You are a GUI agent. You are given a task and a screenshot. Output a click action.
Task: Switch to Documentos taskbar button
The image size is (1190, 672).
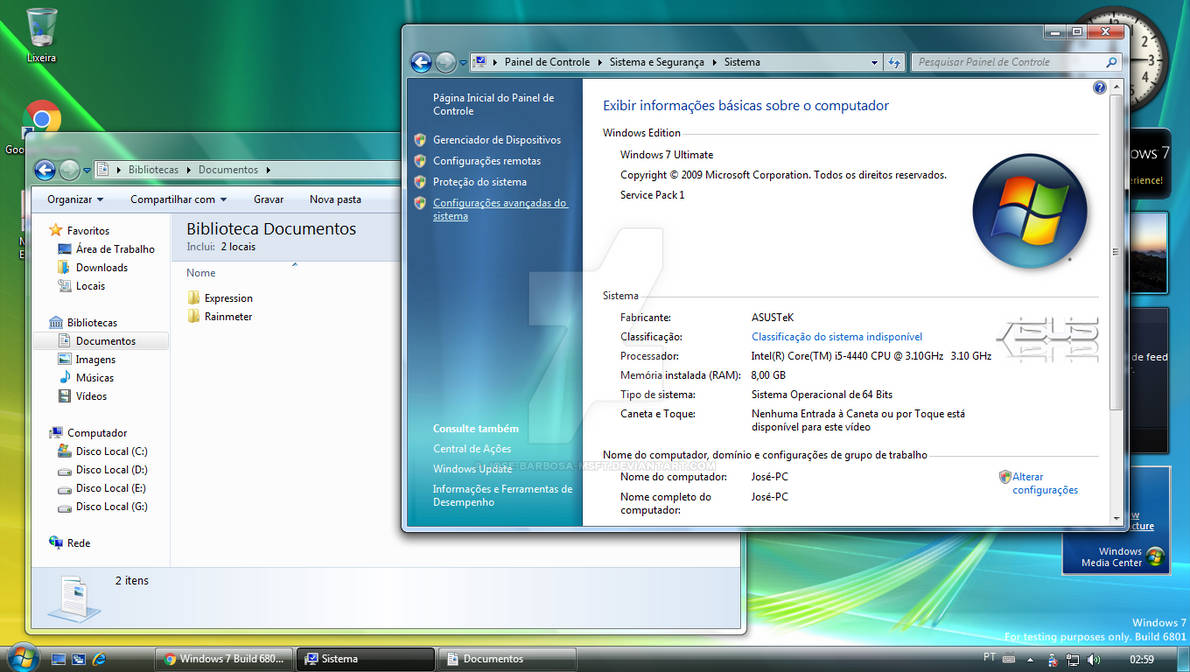[508, 659]
